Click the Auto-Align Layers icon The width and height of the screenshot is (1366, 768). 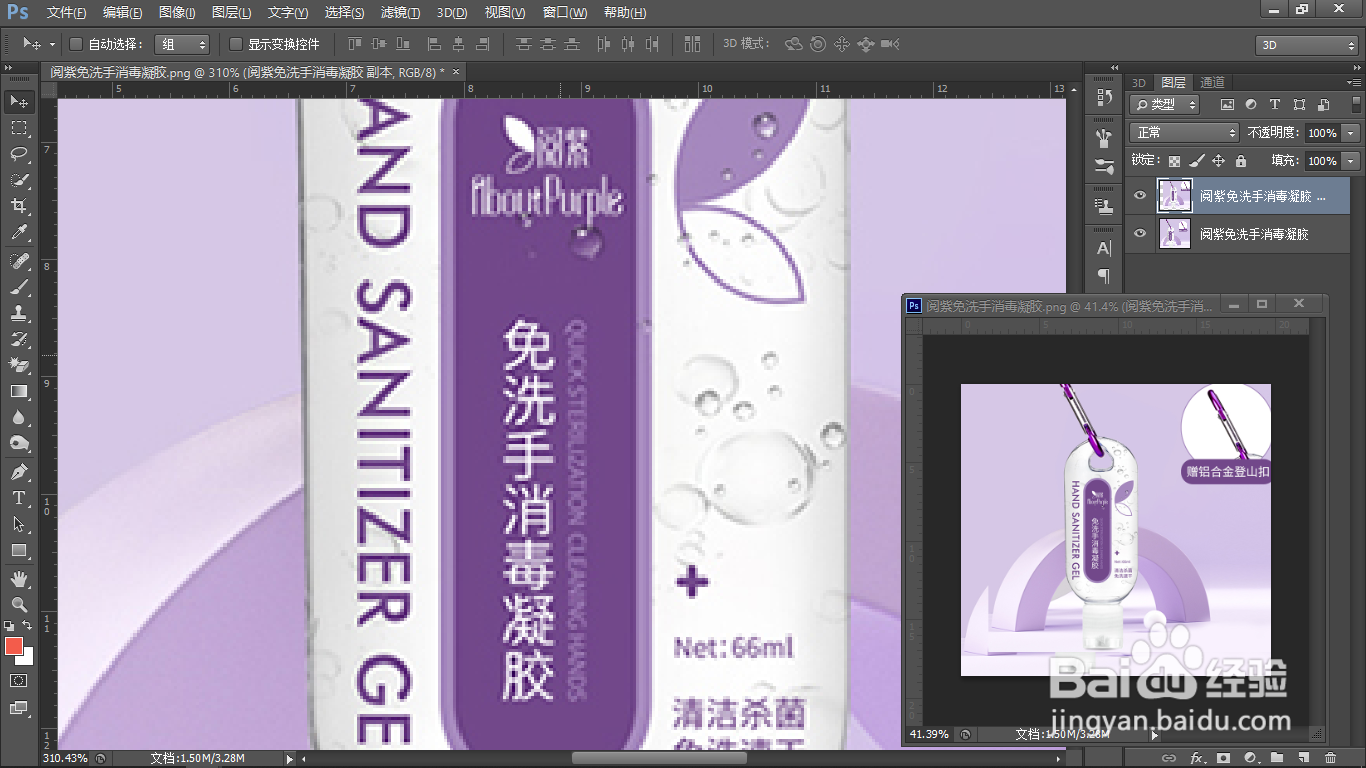(692, 44)
